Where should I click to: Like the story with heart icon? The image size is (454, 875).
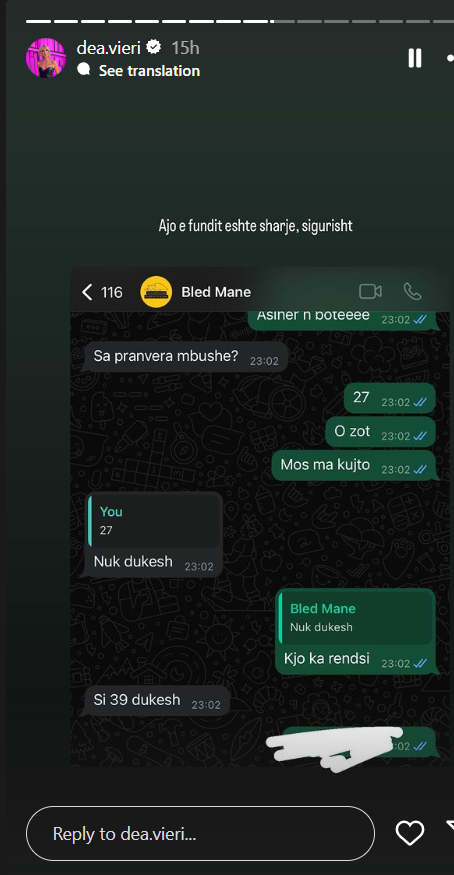tap(410, 834)
